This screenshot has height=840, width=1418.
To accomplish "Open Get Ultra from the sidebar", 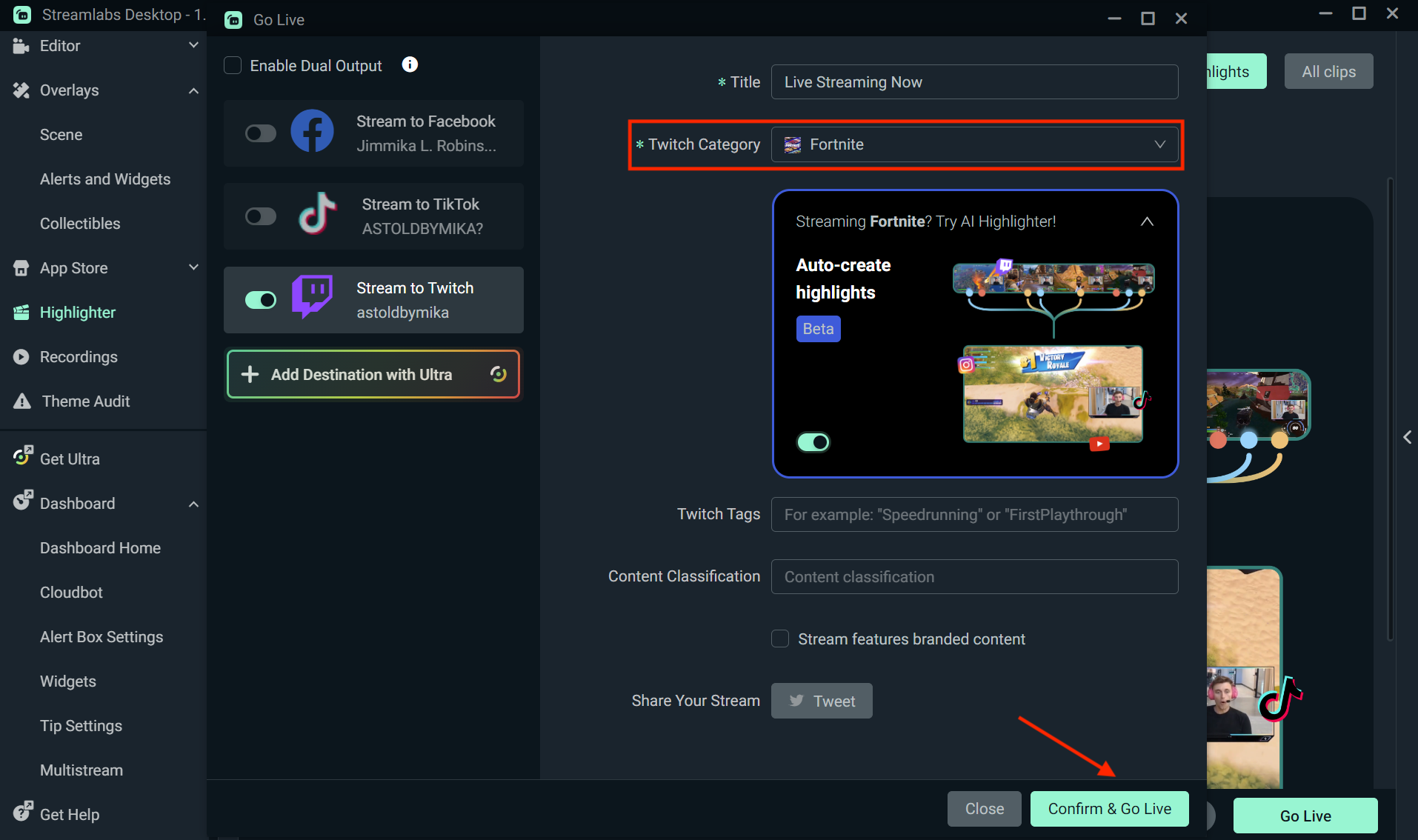I will click(x=70, y=459).
